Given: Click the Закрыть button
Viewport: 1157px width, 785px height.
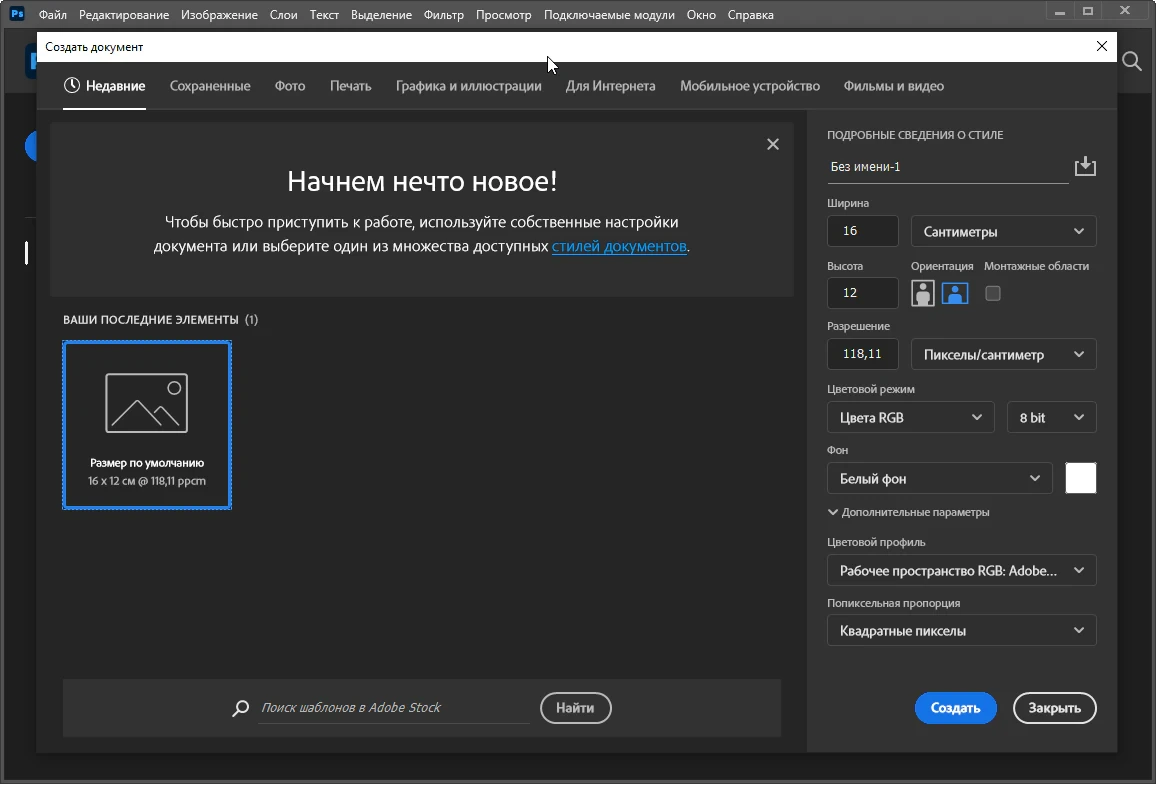Looking at the screenshot, I should pyautogui.click(x=1054, y=708).
